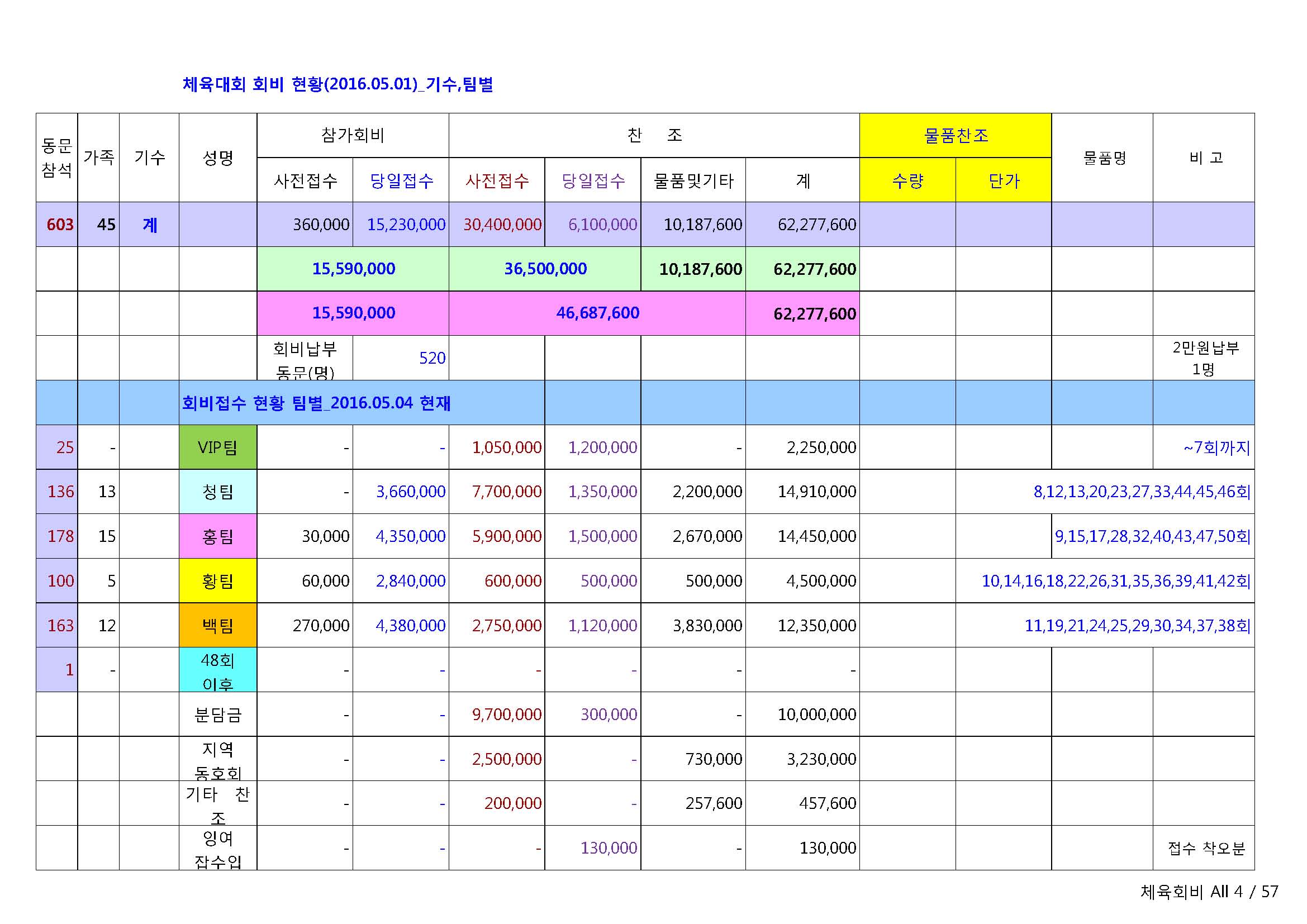Select the green cell 36,500,000
The image size is (1307, 924).
point(545,269)
